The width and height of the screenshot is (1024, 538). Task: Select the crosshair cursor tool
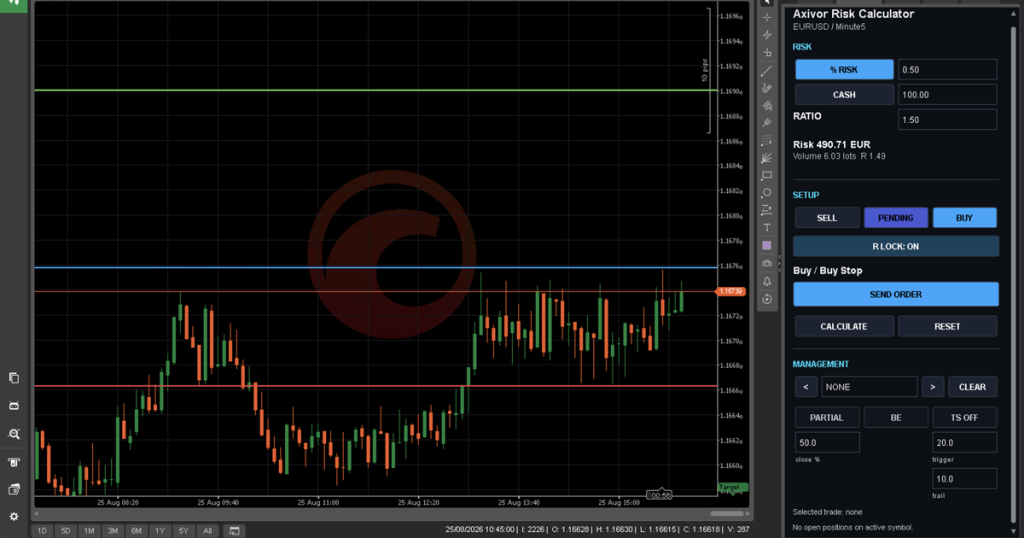(767, 18)
